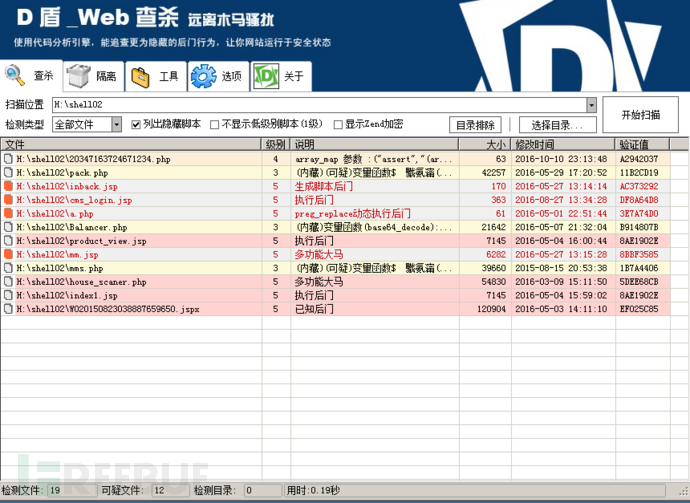Click modified time 2016-05-07 21:32:04

coord(561,228)
